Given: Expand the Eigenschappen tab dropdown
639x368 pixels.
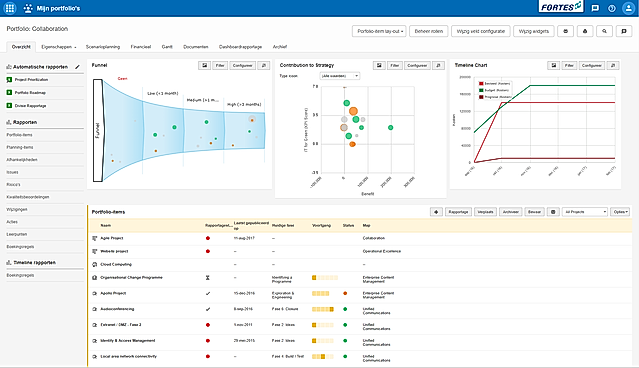Looking at the screenshot, I should tap(59, 47).
